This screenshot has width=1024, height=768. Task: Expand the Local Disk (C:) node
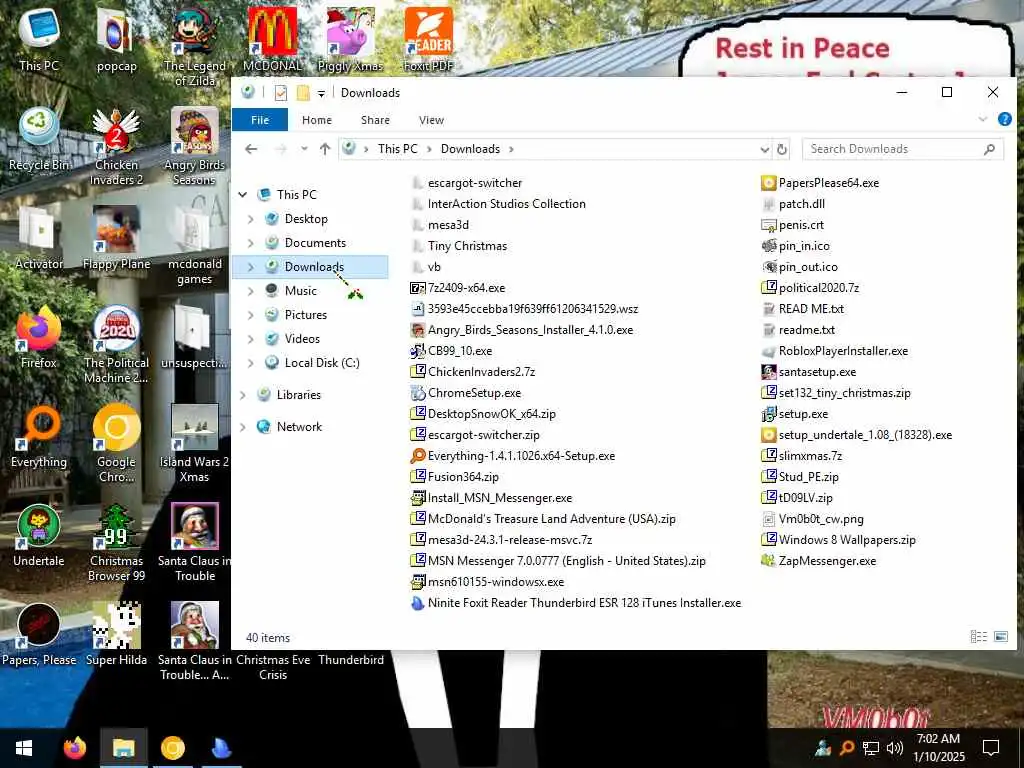[x=251, y=363]
